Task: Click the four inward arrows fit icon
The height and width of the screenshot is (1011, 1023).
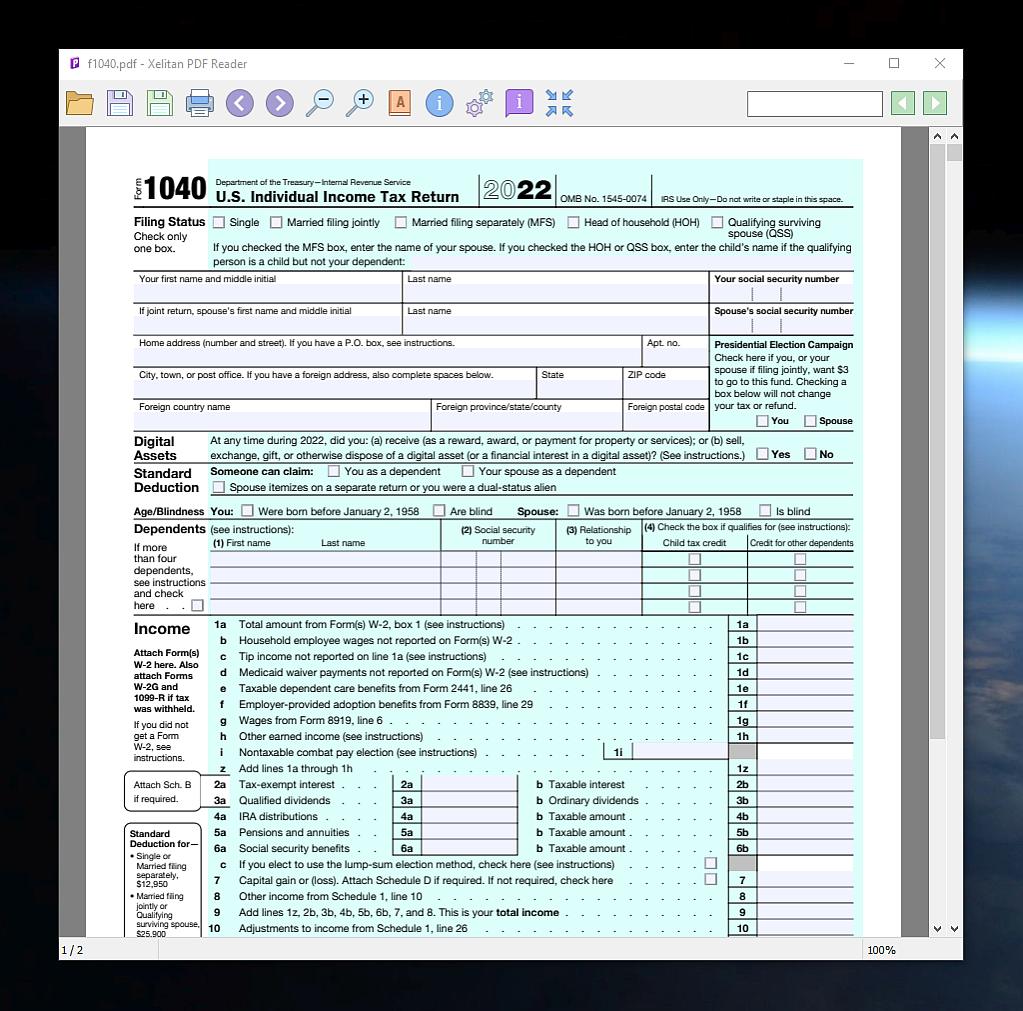Action: coord(559,103)
